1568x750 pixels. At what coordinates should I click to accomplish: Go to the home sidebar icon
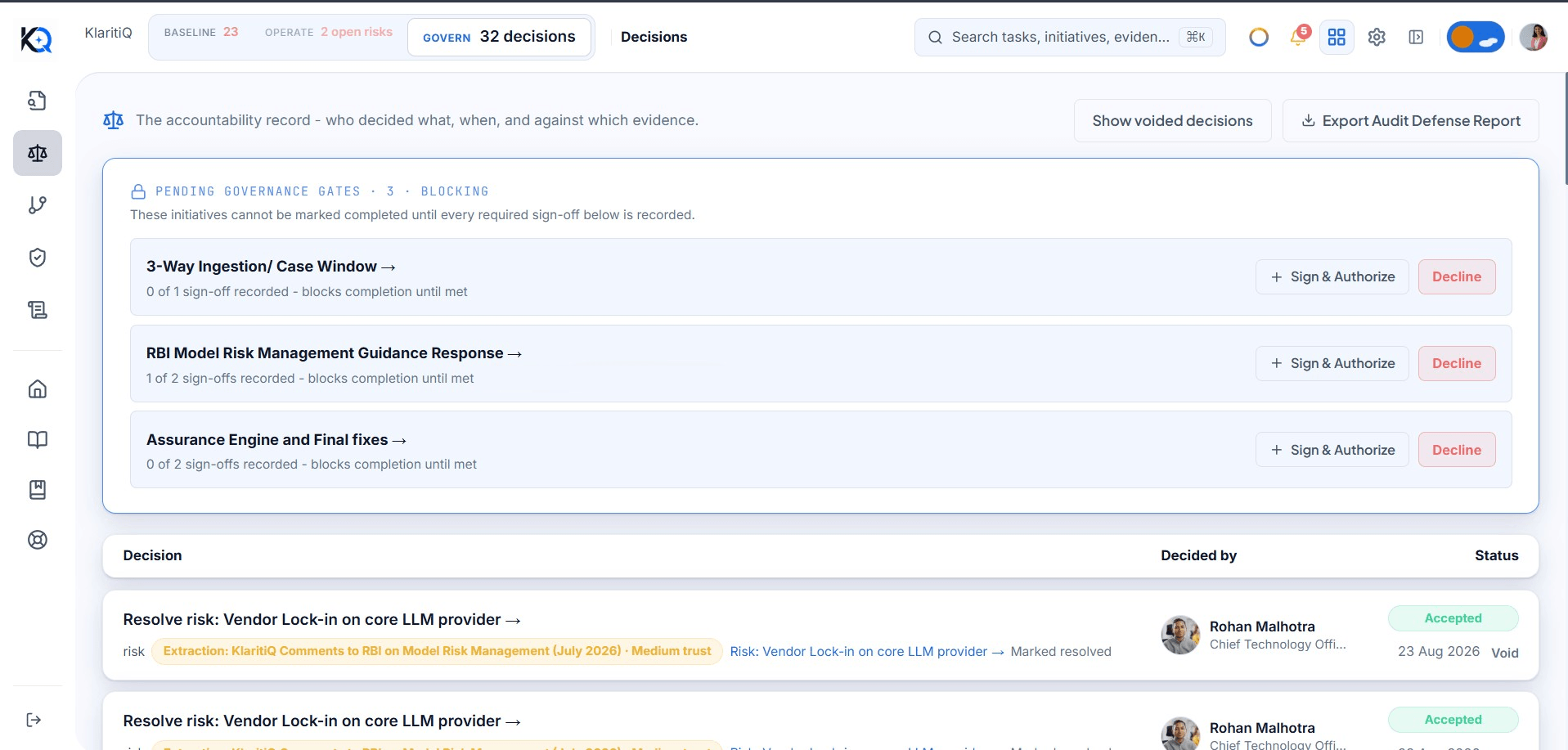click(38, 388)
